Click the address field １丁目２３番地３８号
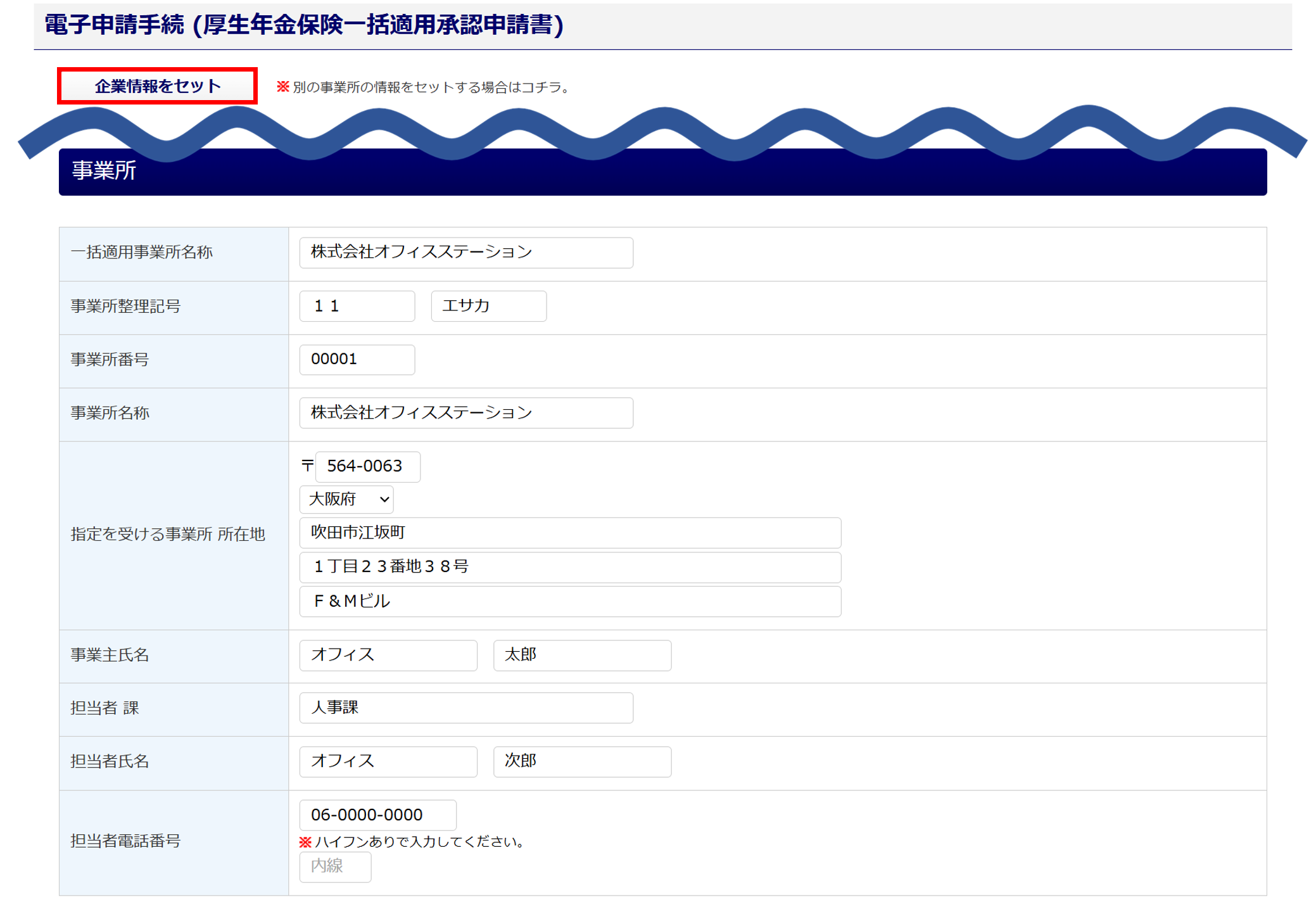This screenshot has height=907, width=1316. tap(570, 567)
